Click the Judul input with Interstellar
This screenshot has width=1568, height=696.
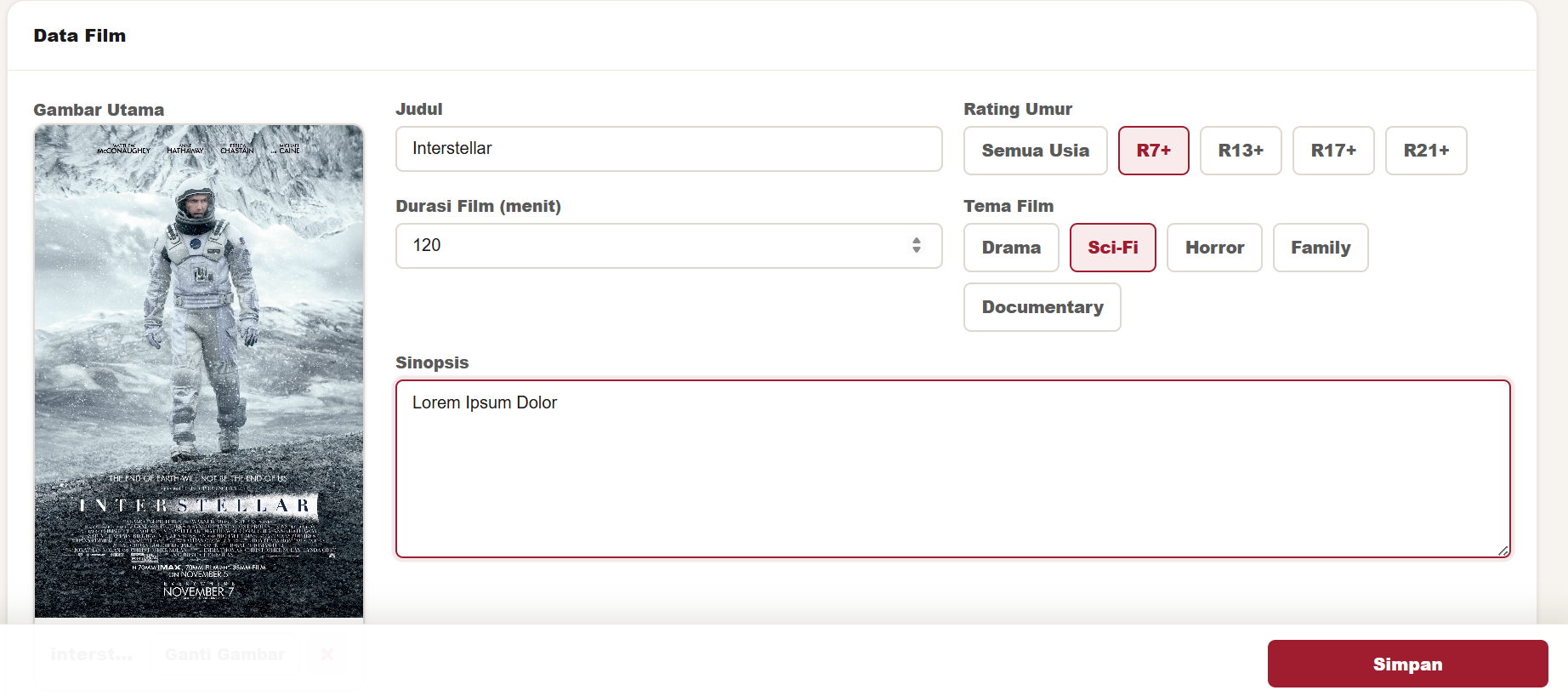[668, 149]
